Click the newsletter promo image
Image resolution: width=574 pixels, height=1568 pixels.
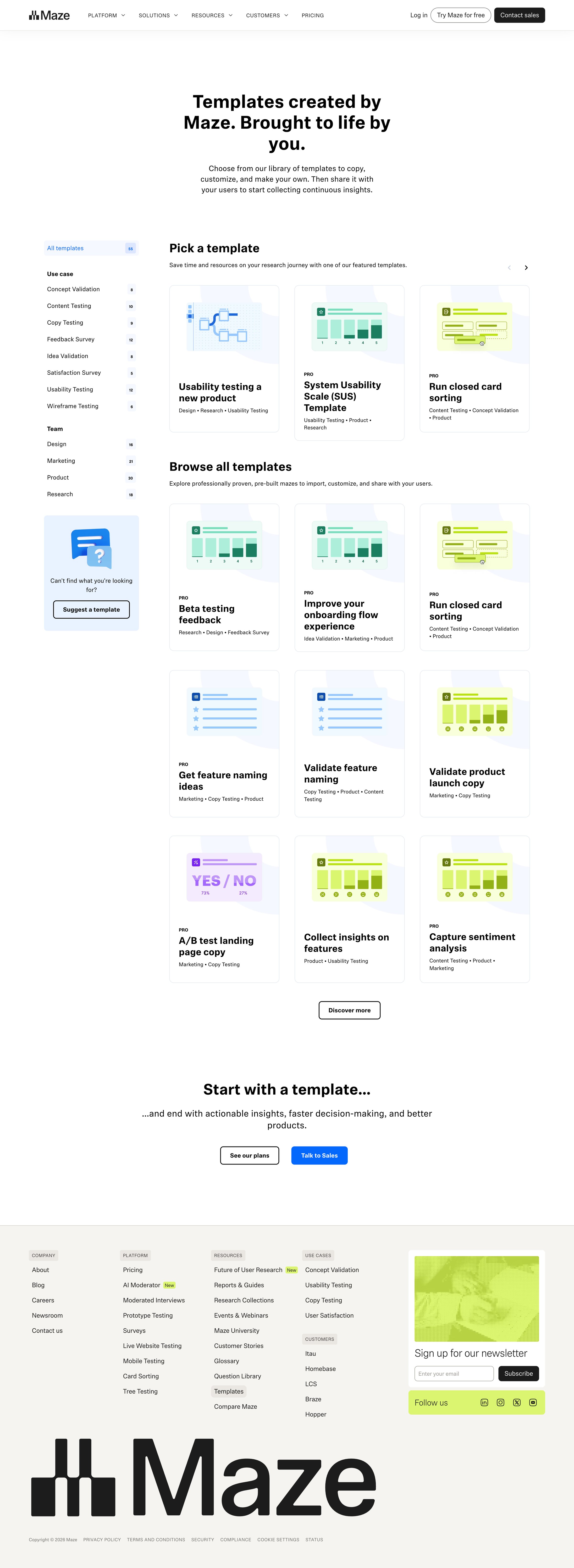(477, 1298)
